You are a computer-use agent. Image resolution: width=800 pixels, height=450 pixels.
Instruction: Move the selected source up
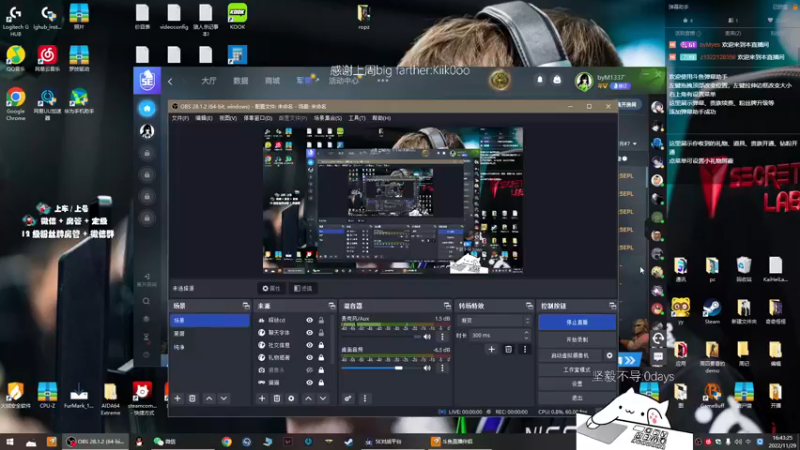[x=308, y=398]
